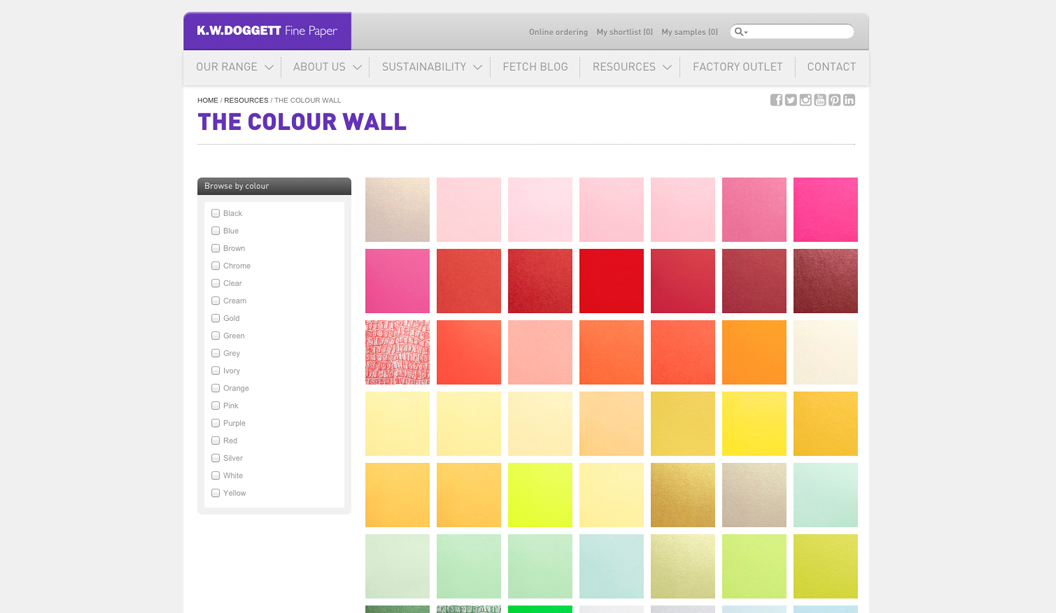The image size is (1056, 613).
Task: Open the Factory Outlet menu item
Action: pos(737,67)
